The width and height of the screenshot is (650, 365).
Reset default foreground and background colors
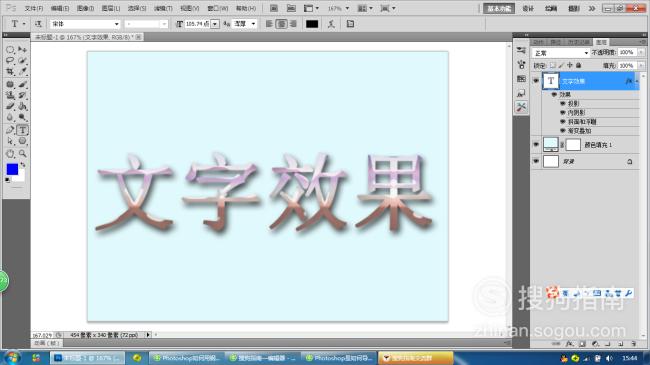(7, 180)
